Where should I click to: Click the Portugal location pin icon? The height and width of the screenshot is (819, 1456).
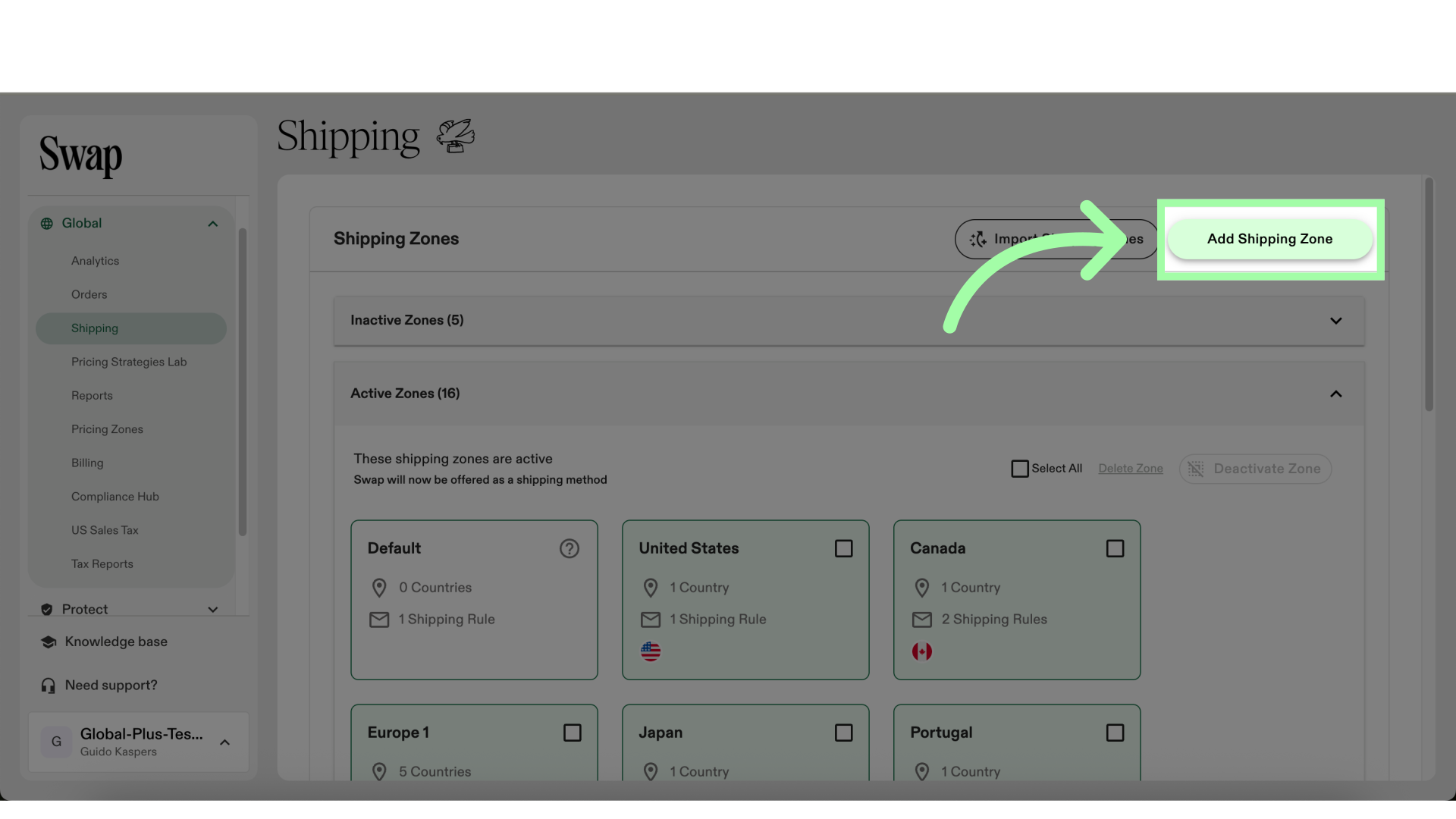[x=922, y=771]
